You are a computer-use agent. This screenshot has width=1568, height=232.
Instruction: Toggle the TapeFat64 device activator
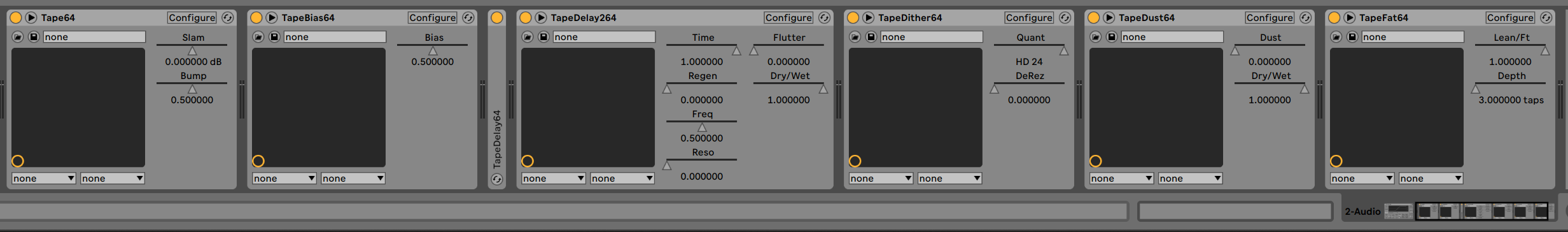1334,18
